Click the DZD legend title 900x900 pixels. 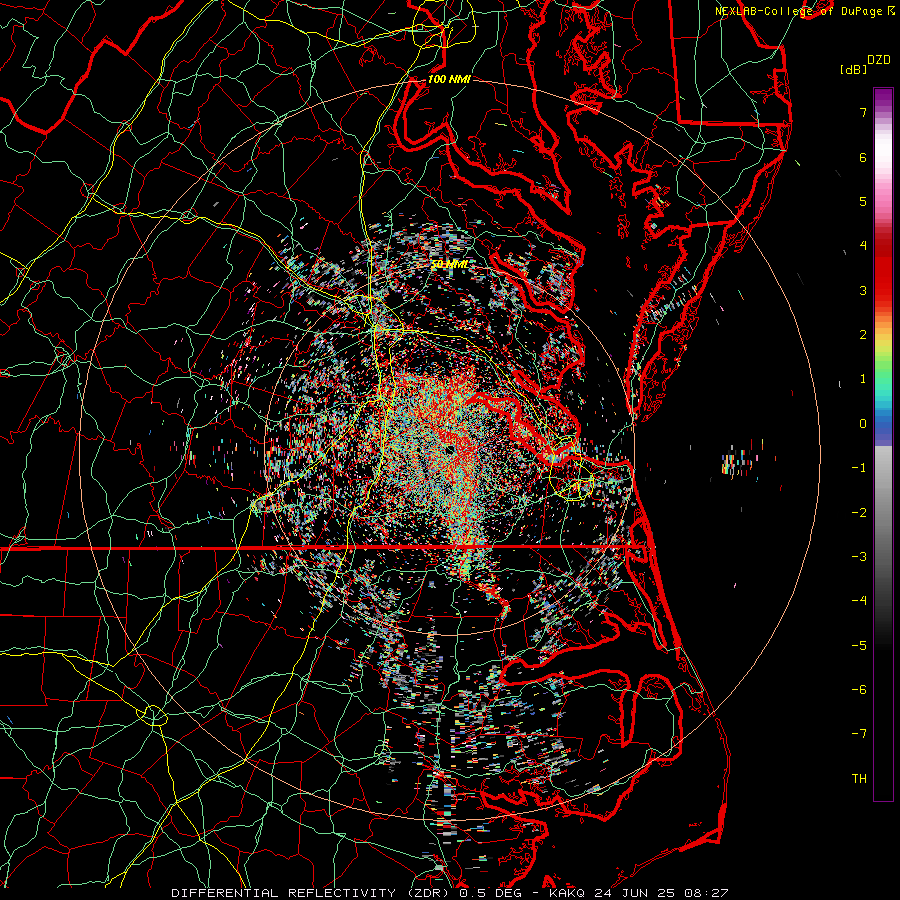click(x=879, y=60)
